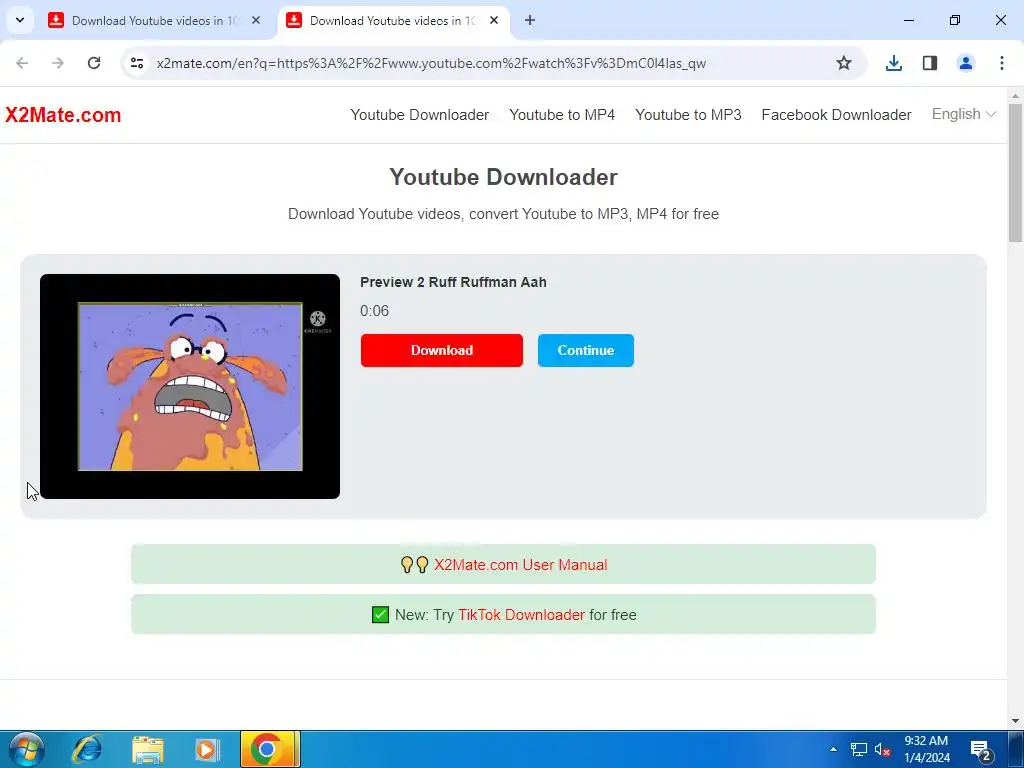Screen dimensions: 1024x768
Task: Go forward with browser forward arrow
Action: coord(58,63)
